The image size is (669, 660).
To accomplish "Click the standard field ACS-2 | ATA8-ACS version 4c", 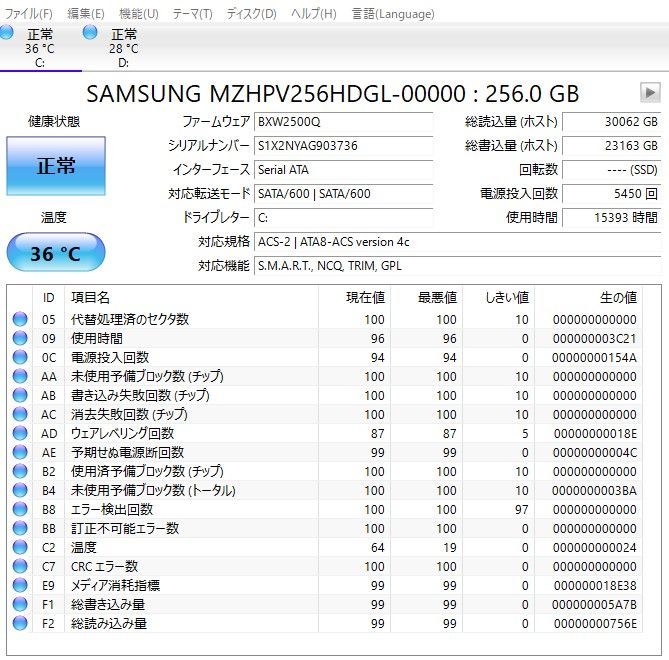I will coord(457,242).
